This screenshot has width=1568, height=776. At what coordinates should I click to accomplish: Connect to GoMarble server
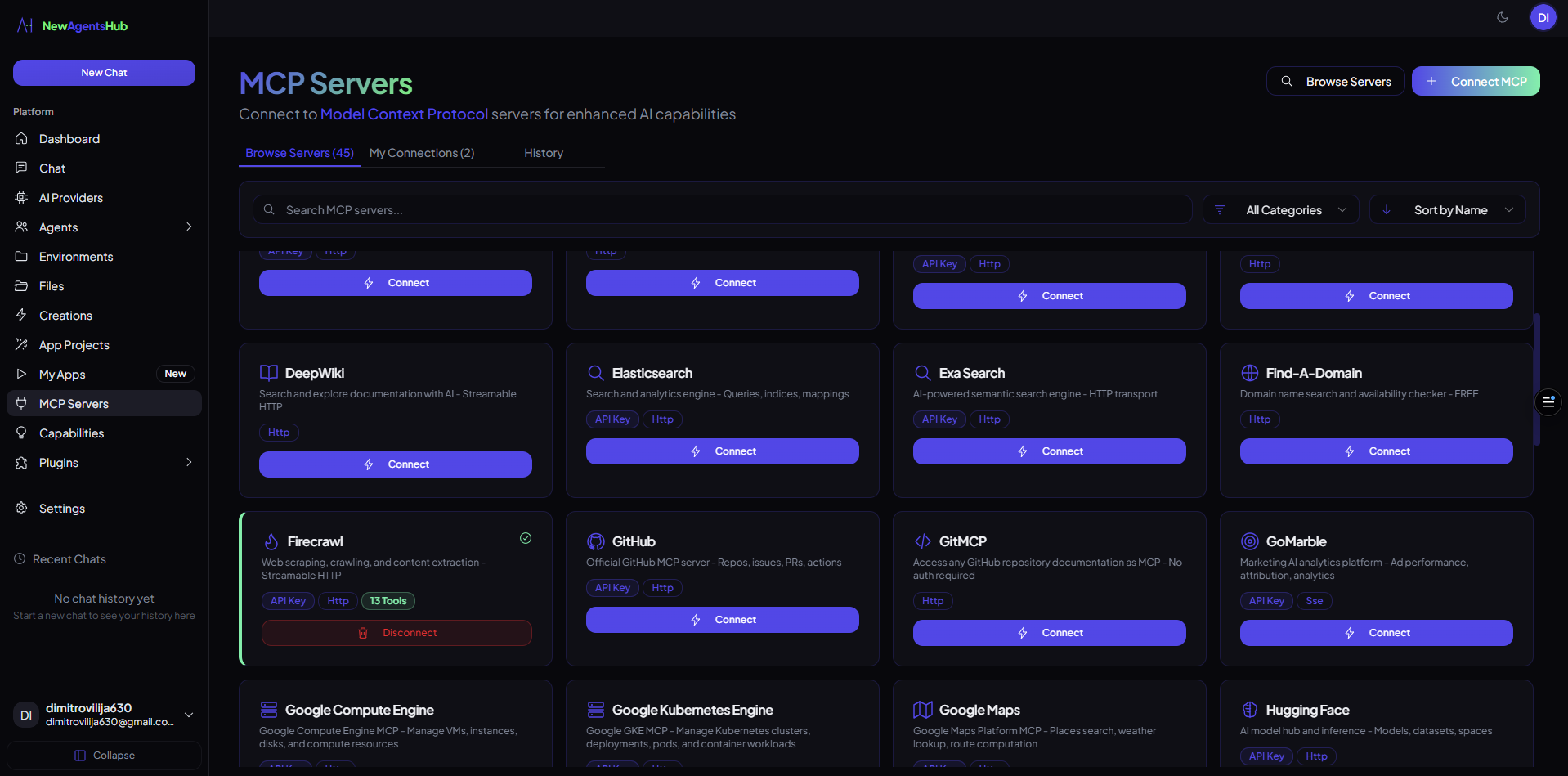pyautogui.click(x=1377, y=633)
